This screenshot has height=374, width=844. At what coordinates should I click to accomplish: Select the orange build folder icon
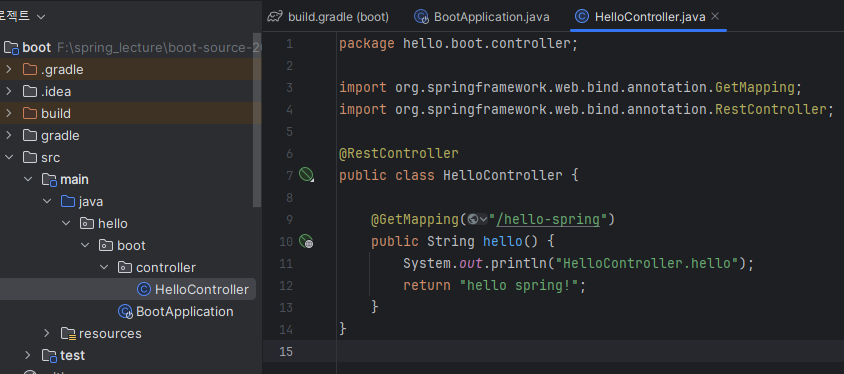pos(30,114)
